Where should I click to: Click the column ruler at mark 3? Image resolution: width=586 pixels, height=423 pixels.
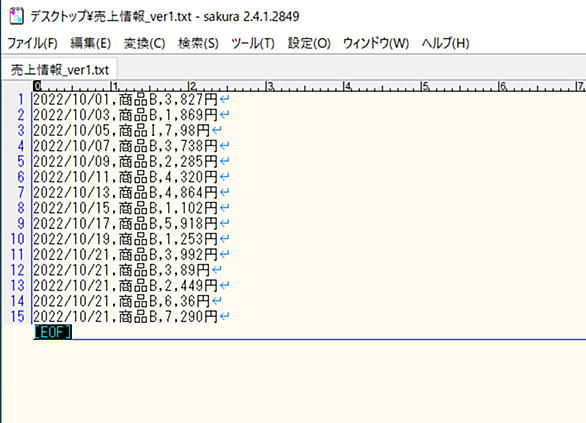coord(271,87)
